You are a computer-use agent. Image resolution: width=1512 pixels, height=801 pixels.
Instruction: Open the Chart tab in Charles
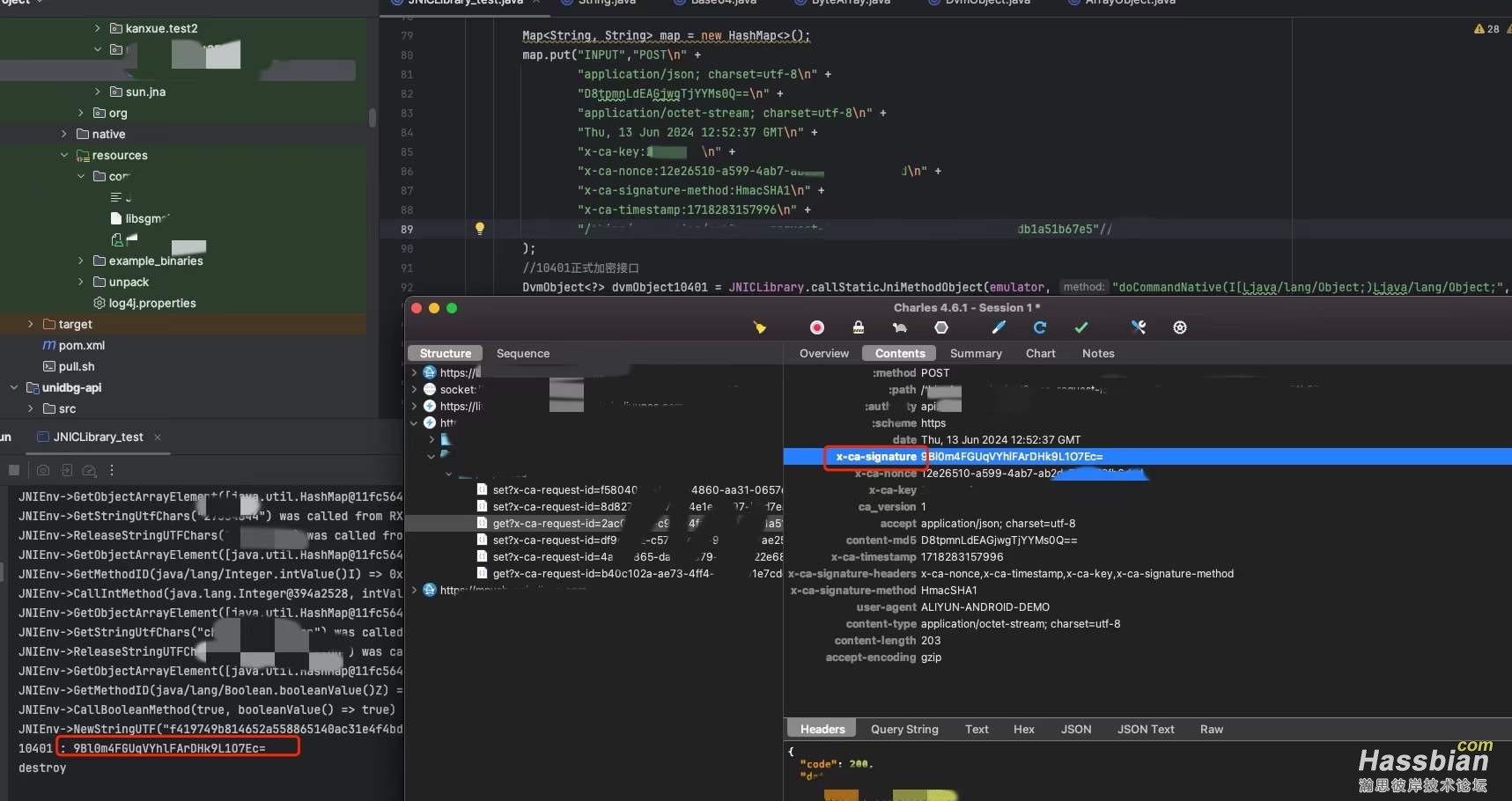pos(1041,353)
